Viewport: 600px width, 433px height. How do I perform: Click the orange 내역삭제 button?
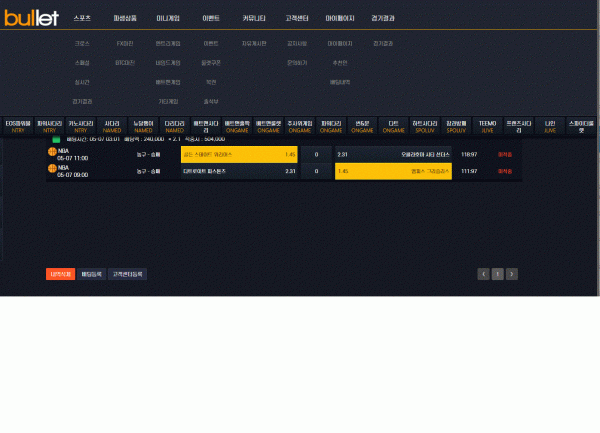pyautogui.click(x=60, y=274)
